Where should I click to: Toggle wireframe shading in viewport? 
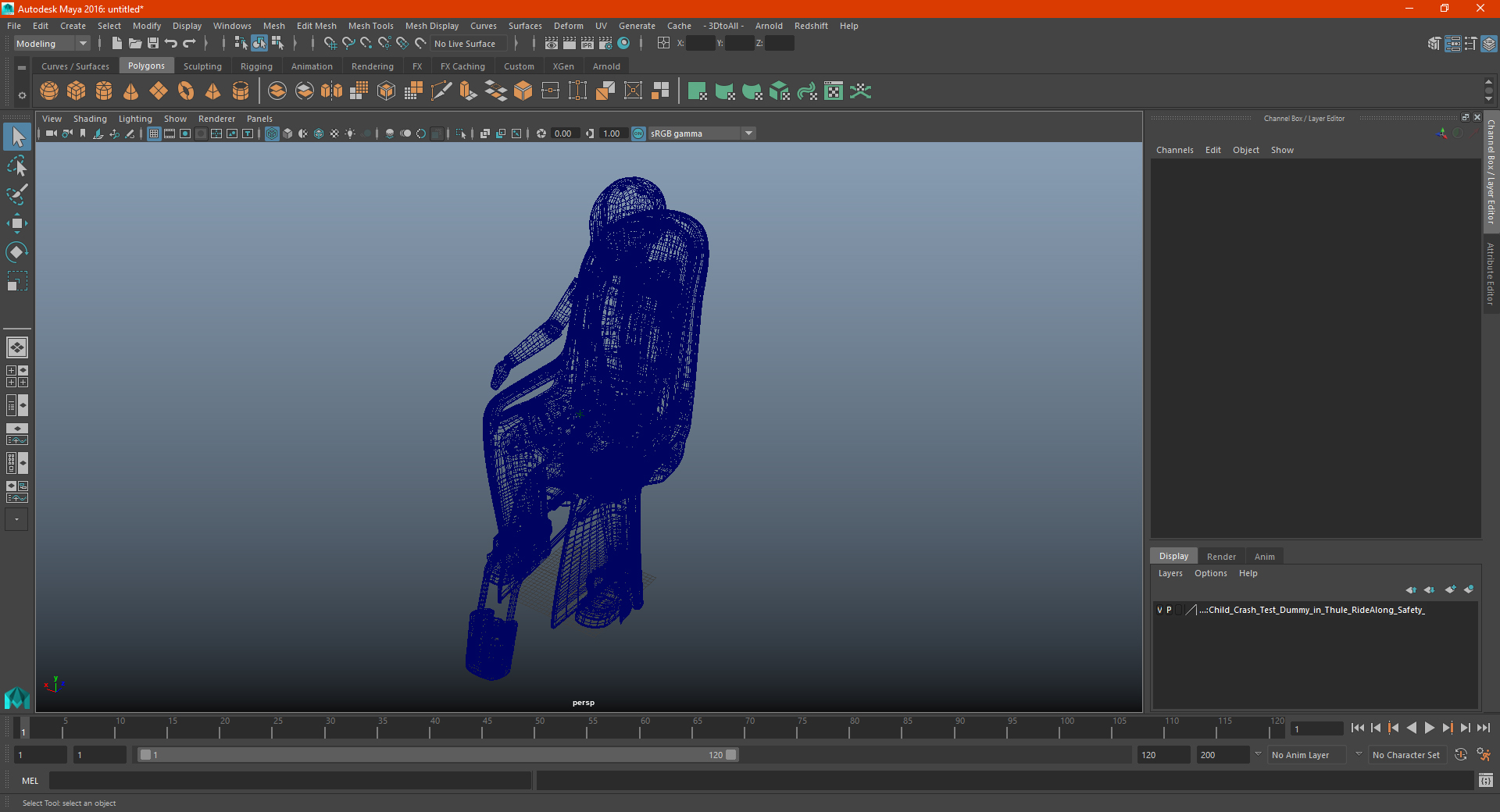[272, 134]
